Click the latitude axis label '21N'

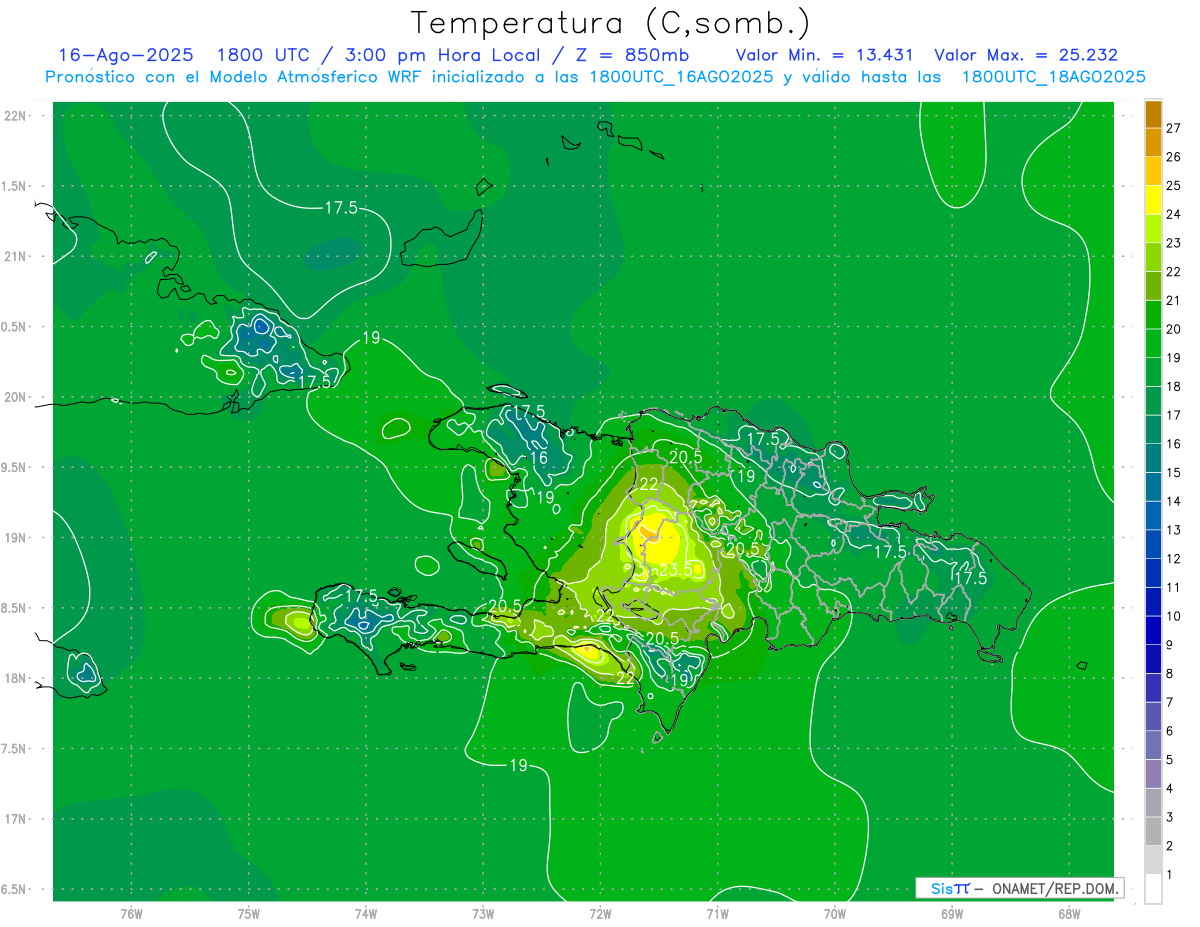(14, 257)
